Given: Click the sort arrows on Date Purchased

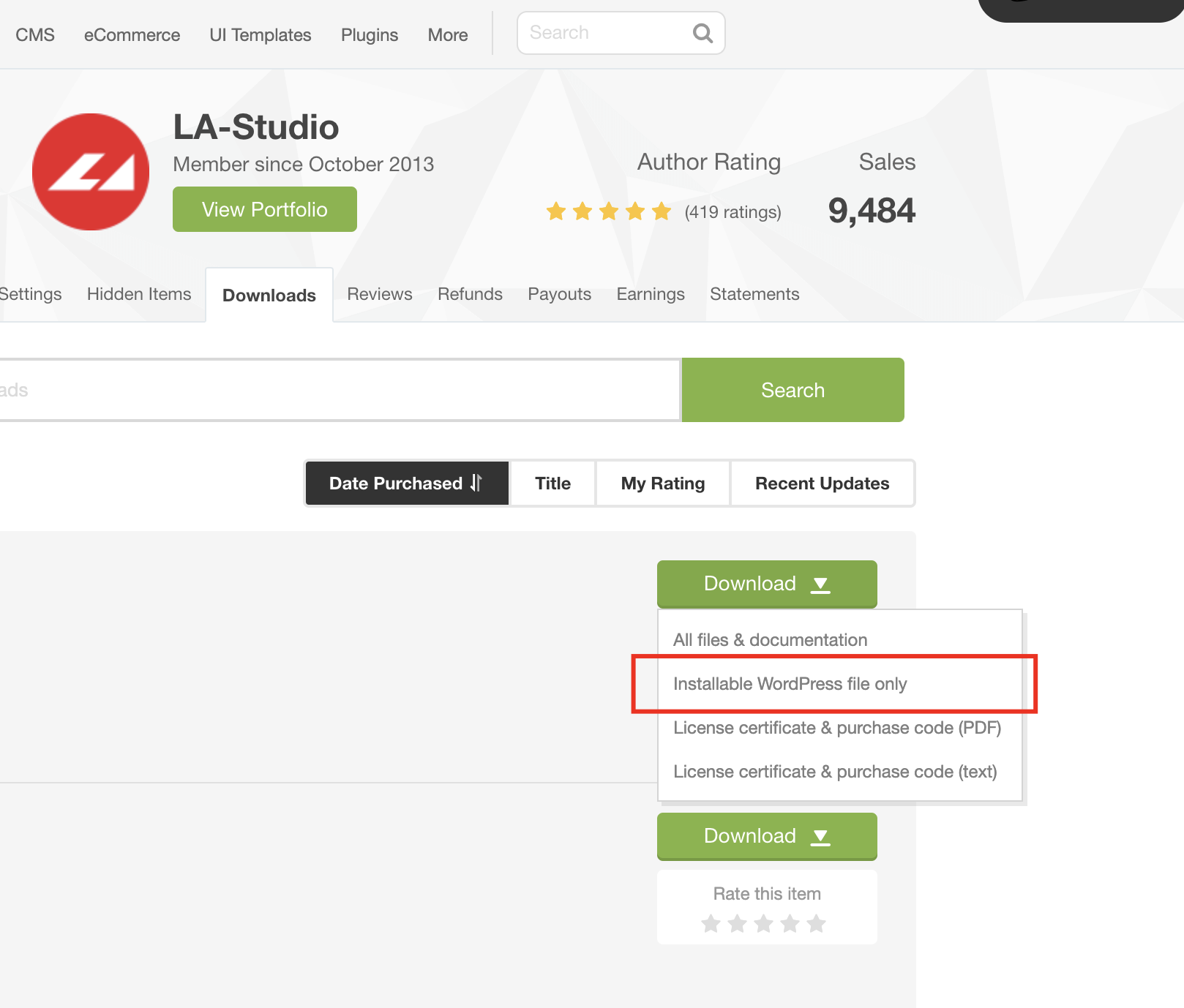Looking at the screenshot, I should pos(476,483).
